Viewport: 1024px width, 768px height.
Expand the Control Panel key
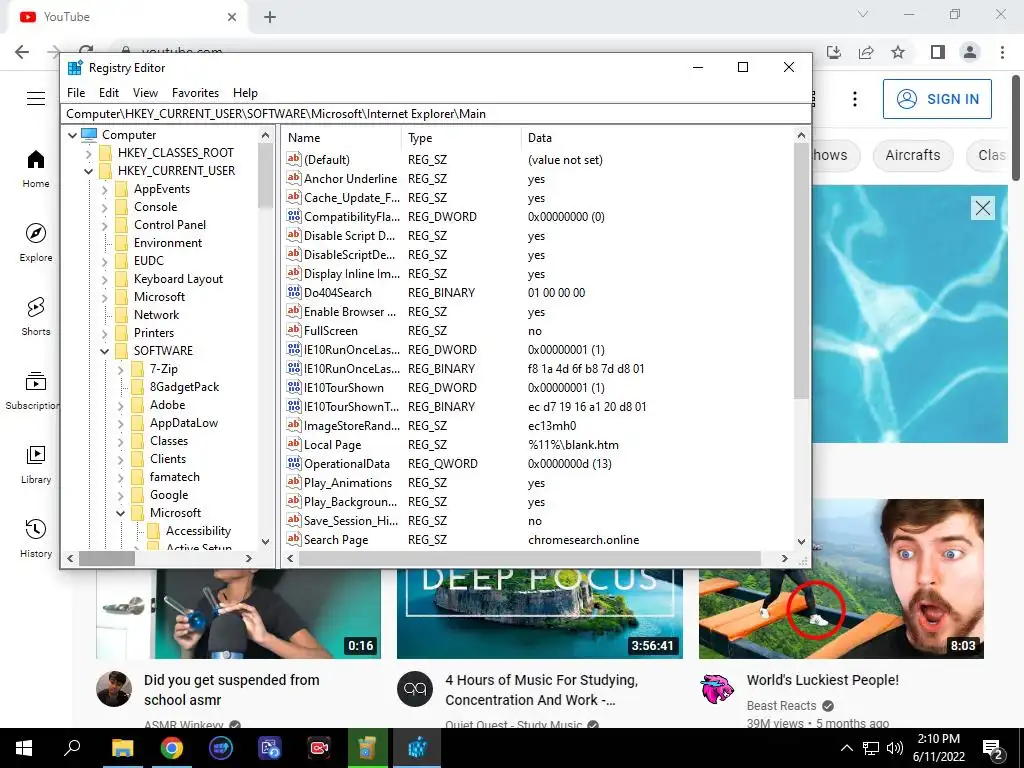(x=104, y=225)
